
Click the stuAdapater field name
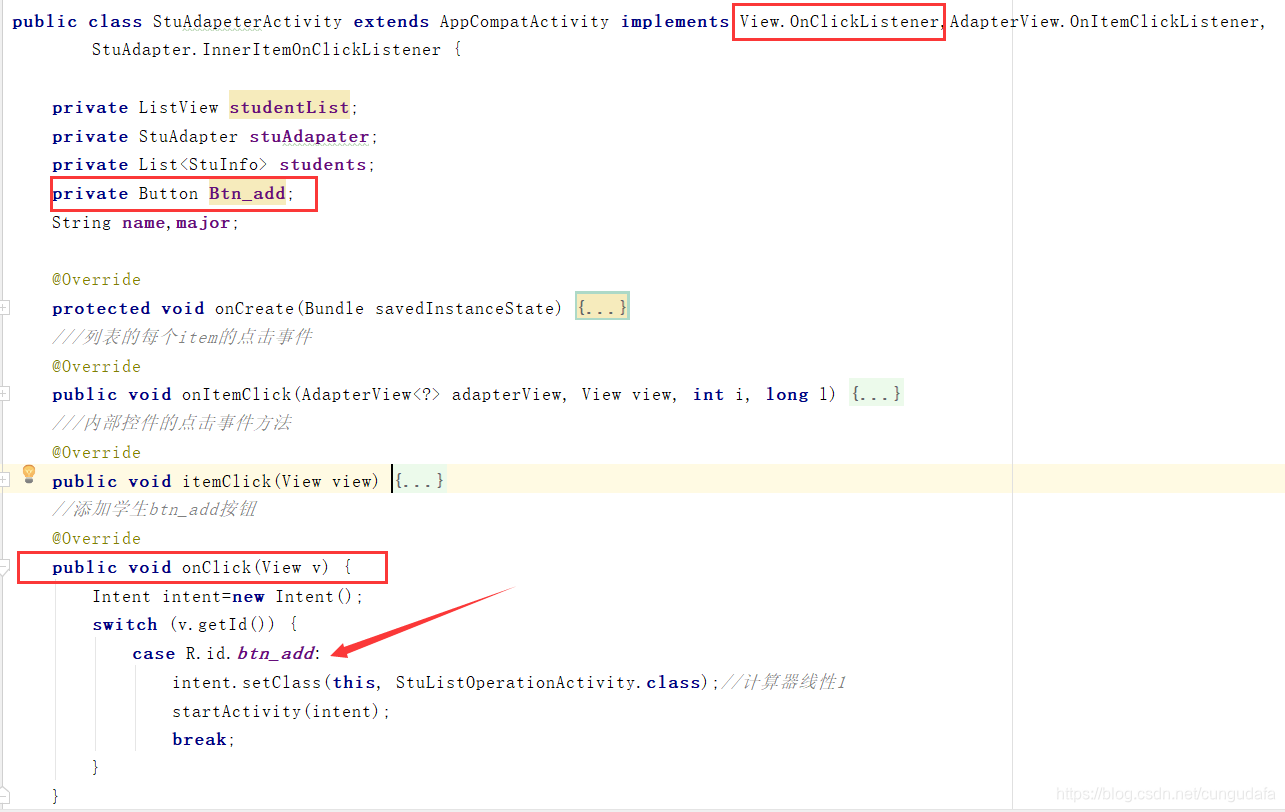pos(309,136)
